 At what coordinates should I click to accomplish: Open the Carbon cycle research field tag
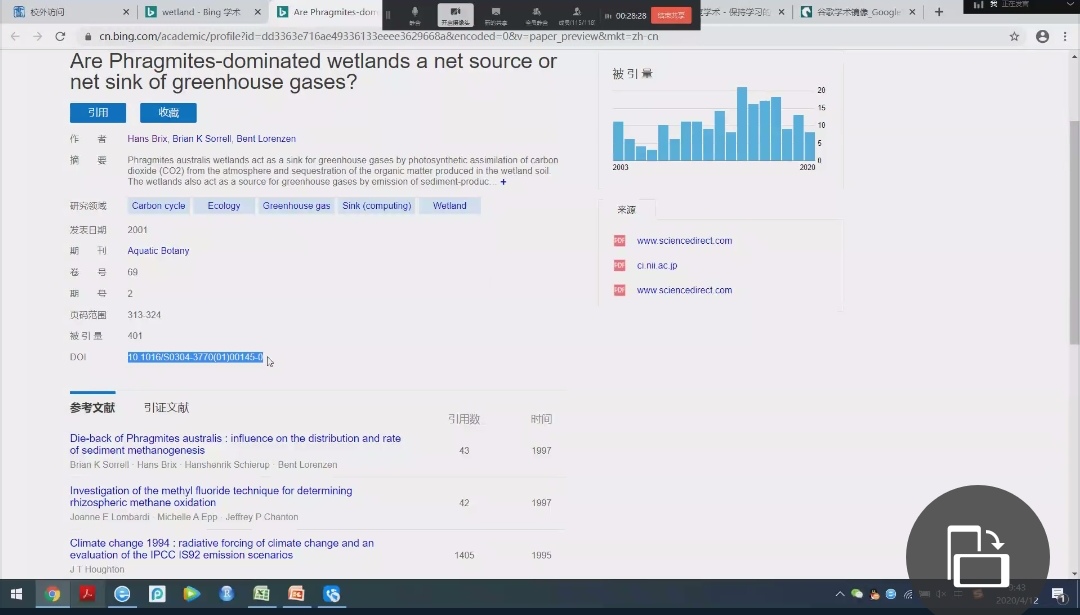pyautogui.click(x=159, y=206)
